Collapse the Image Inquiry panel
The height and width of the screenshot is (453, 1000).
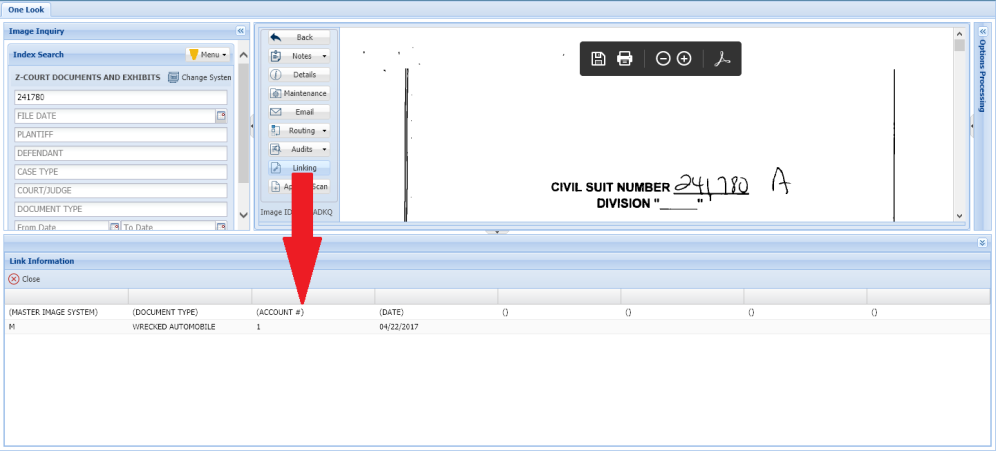click(x=240, y=31)
